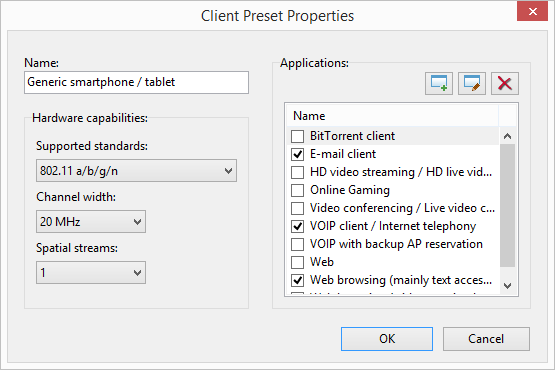Tick VOIP with backup AP reservation checkbox
The width and height of the screenshot is (555, 370).
tap(297, 244)
